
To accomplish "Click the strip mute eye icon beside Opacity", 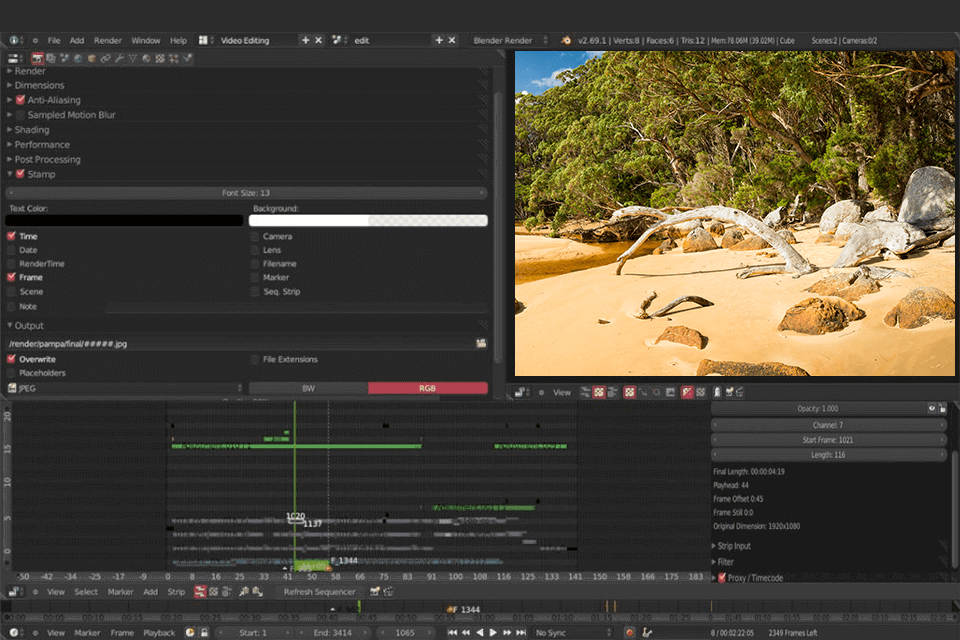I will [932, 409].
